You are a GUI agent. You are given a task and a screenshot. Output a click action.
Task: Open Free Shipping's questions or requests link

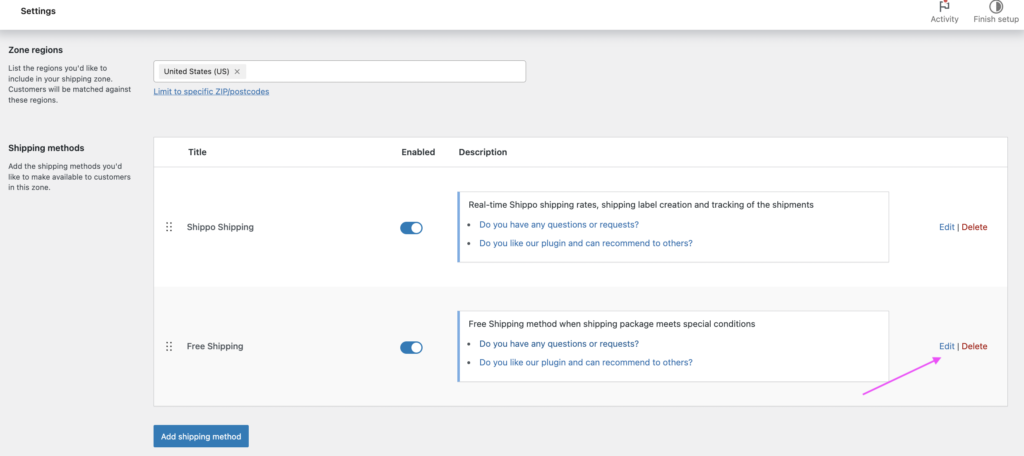pos(558,344)
